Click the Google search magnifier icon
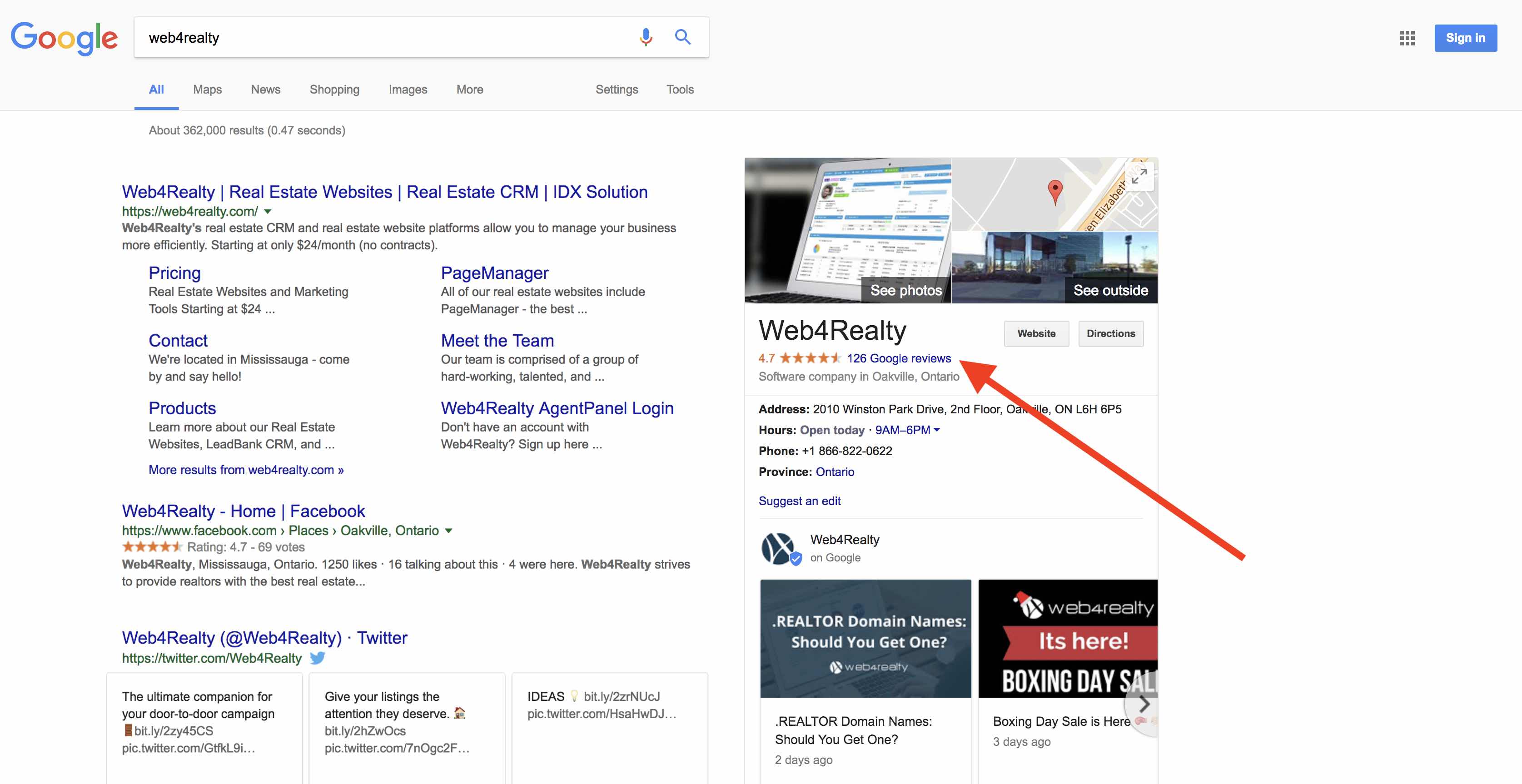Screen dimensions: 1522x784 (x=682, y=36)
